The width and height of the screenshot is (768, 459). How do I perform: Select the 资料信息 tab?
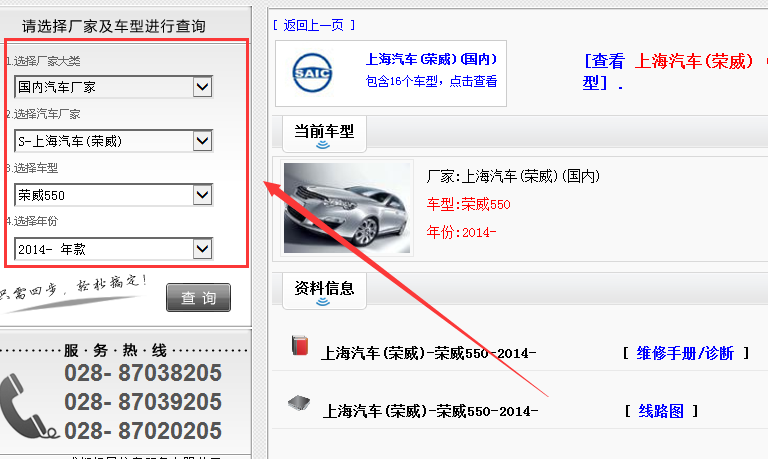point(324,290)
